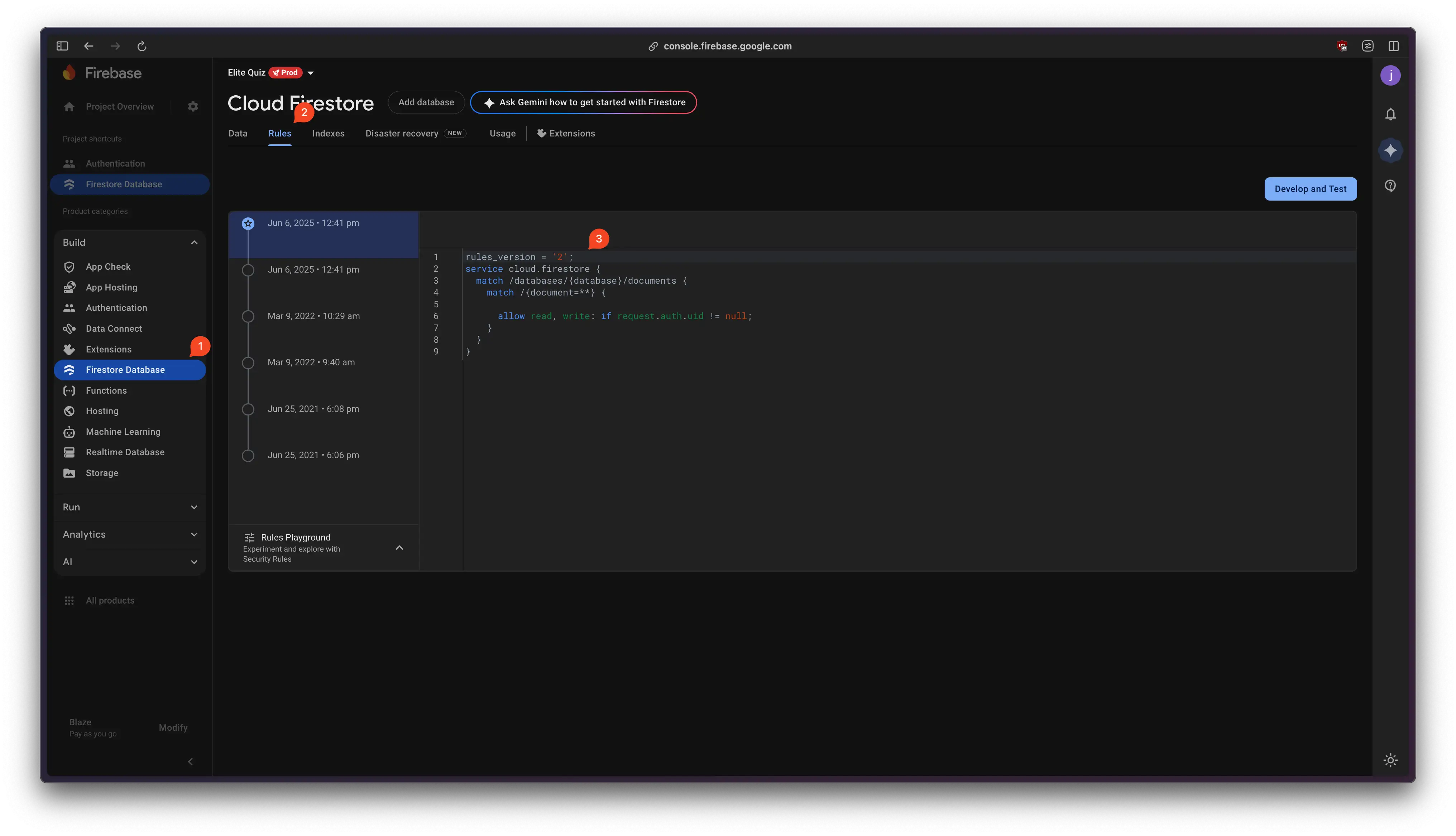Viewport: 1456px width, 836px height.
Task: Click Add database button
Action: coord(426,102)
